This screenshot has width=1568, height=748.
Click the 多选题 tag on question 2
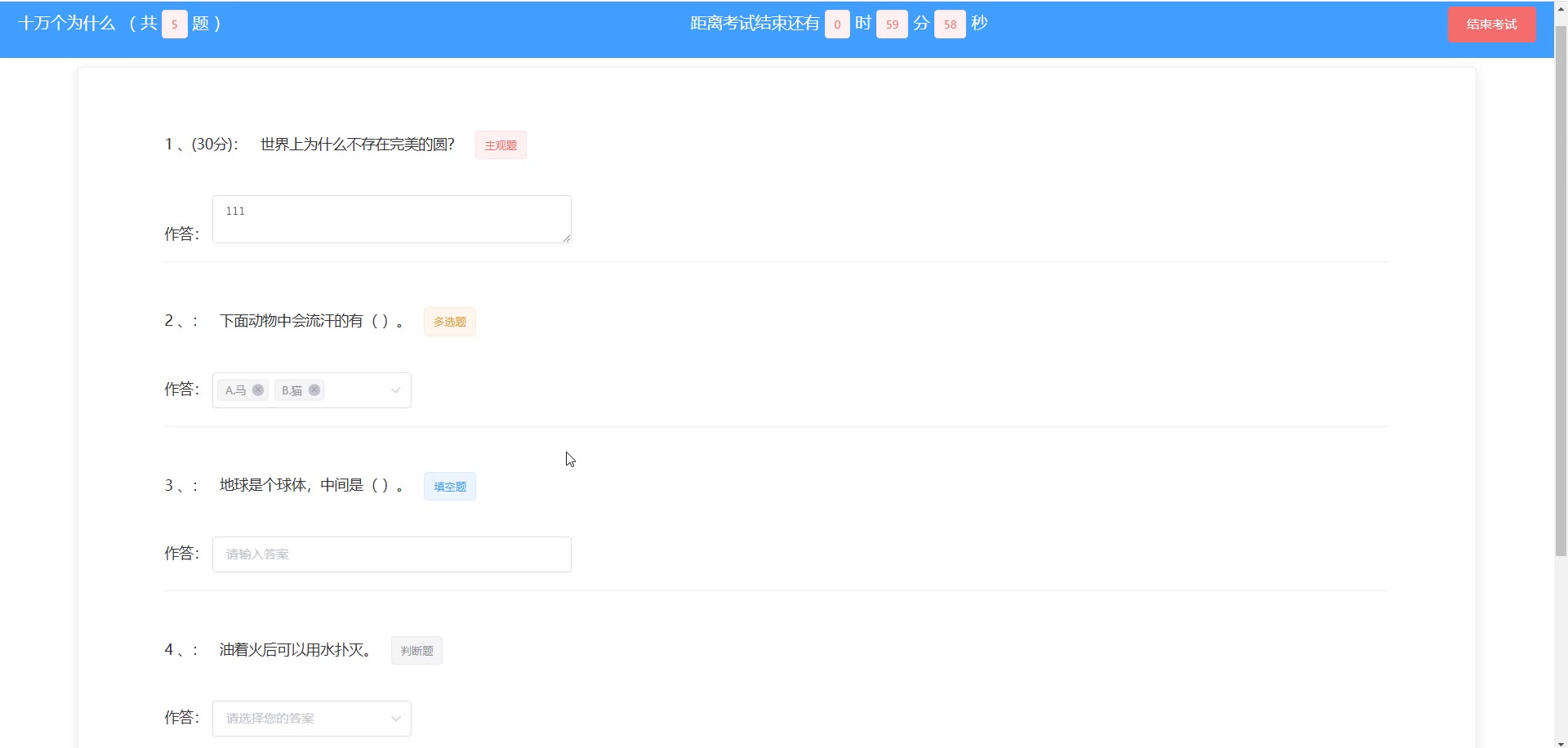point(450,322)
